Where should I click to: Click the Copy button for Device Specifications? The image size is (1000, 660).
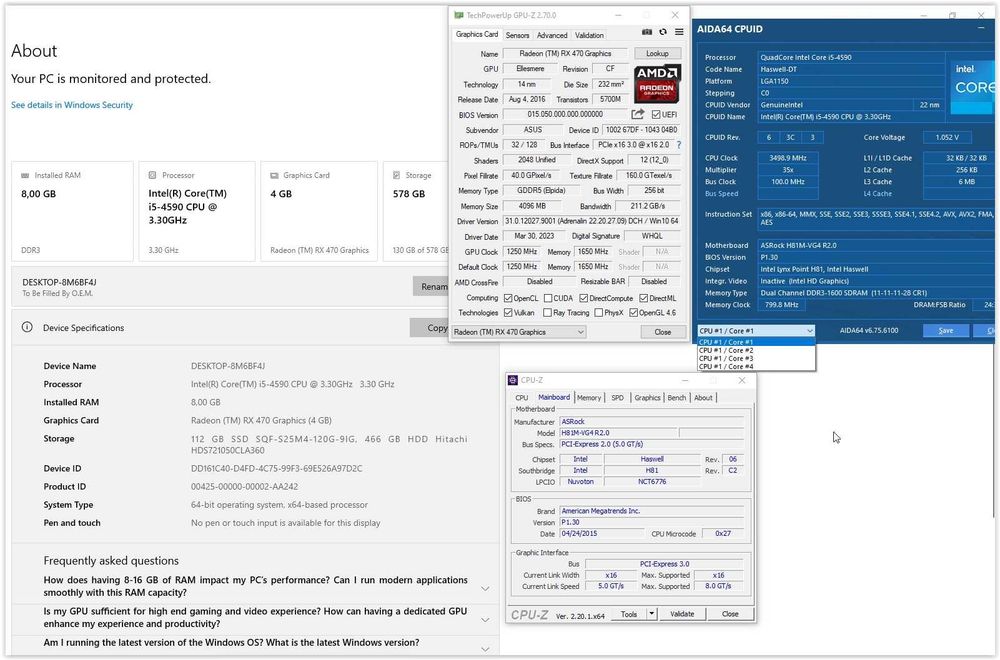click(x=429, y=327)
